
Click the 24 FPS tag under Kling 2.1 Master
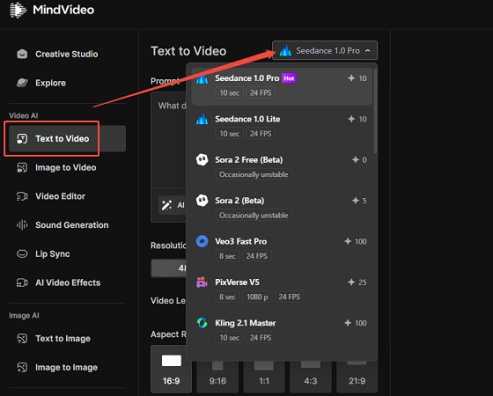point(261,338)
